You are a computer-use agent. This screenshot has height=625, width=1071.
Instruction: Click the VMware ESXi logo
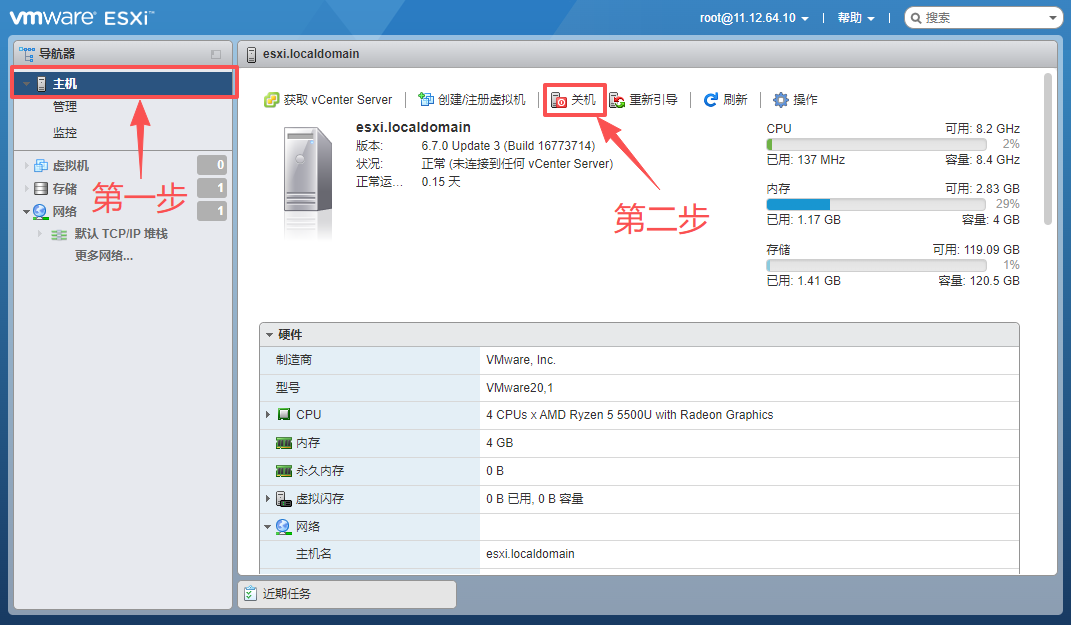[81, 17]
